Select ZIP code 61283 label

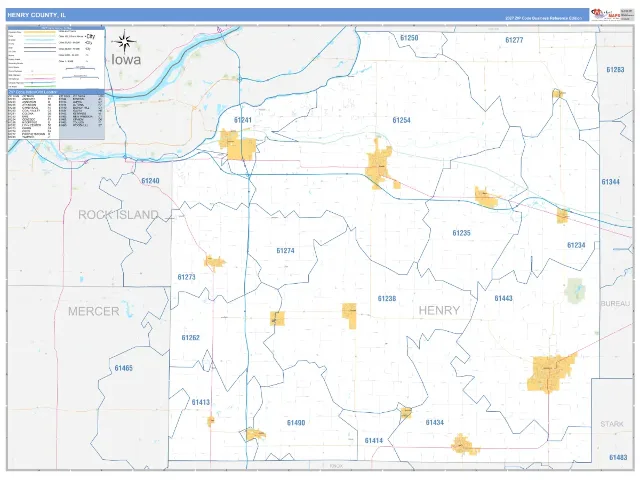coord(615,70)
